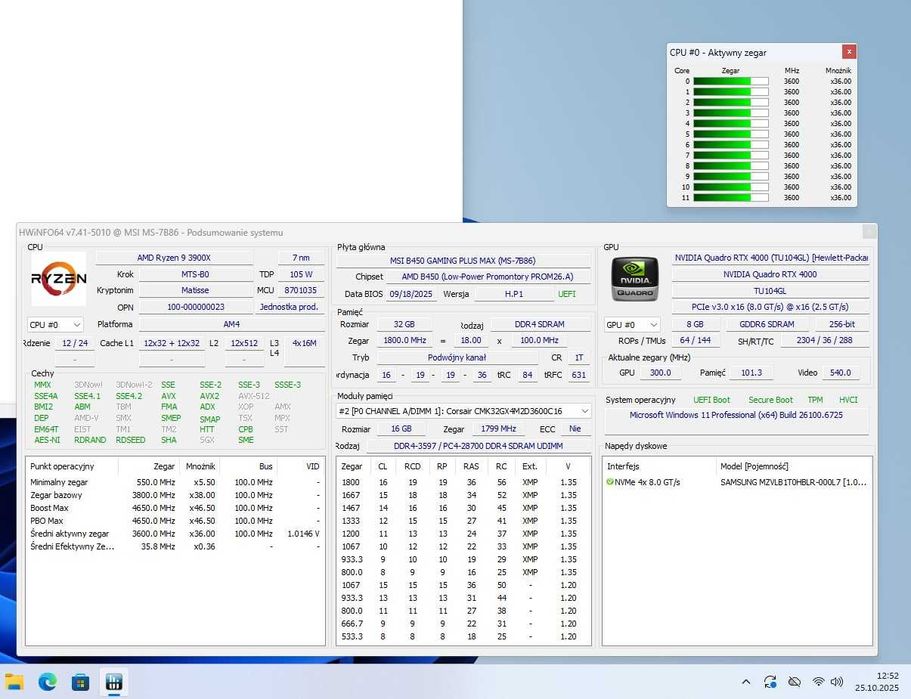This screenshot has width=911, height=699.
Task: Open the volume speaker tray icon
Action: point(837,682)
